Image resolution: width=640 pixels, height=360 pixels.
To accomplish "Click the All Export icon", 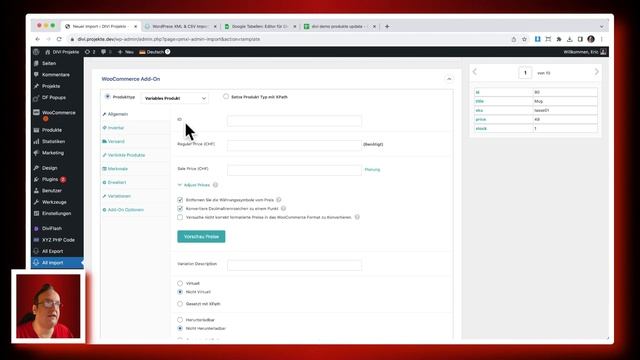I will pyautogui.click(x=36, y=251).
